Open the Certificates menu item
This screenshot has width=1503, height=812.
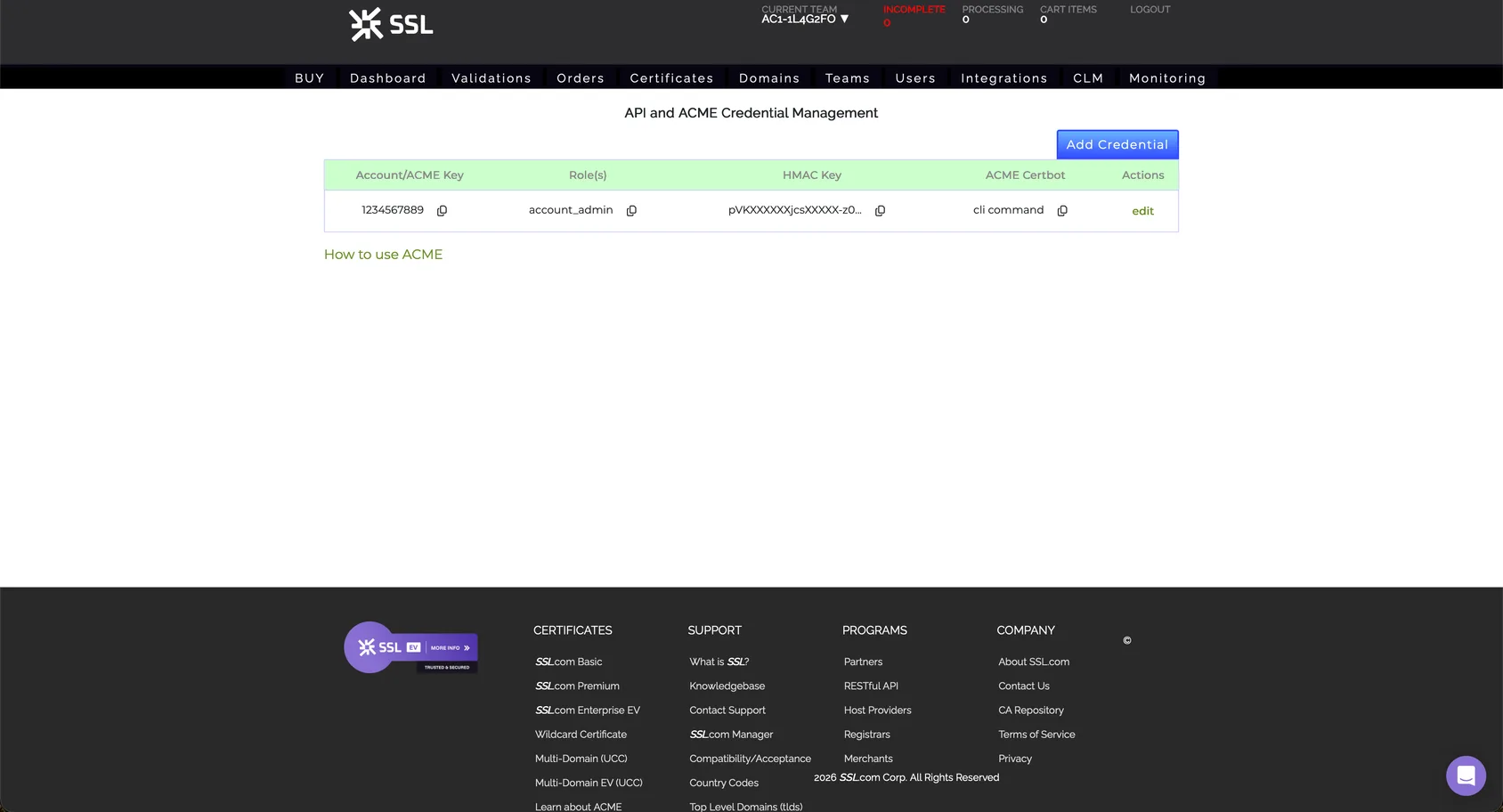point(672,78)
